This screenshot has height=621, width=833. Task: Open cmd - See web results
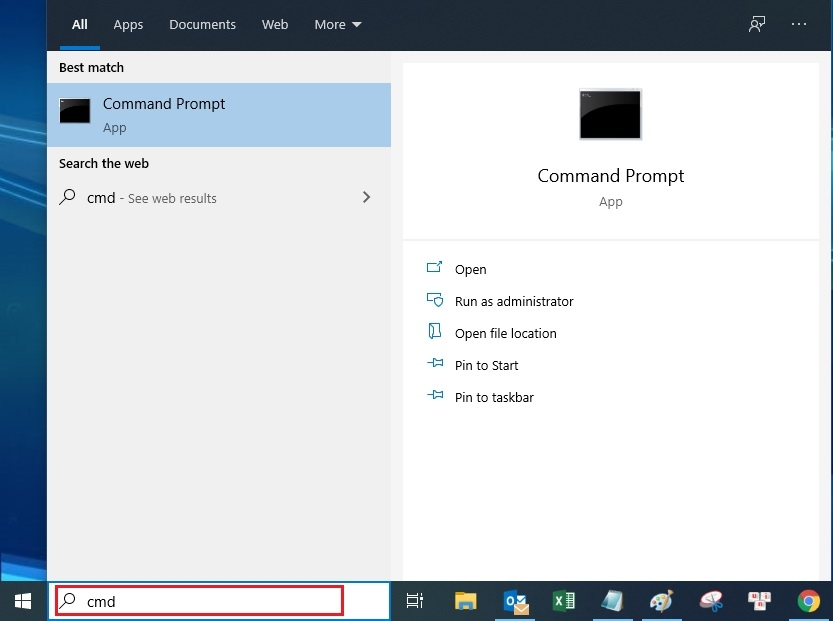pos(219,198)
